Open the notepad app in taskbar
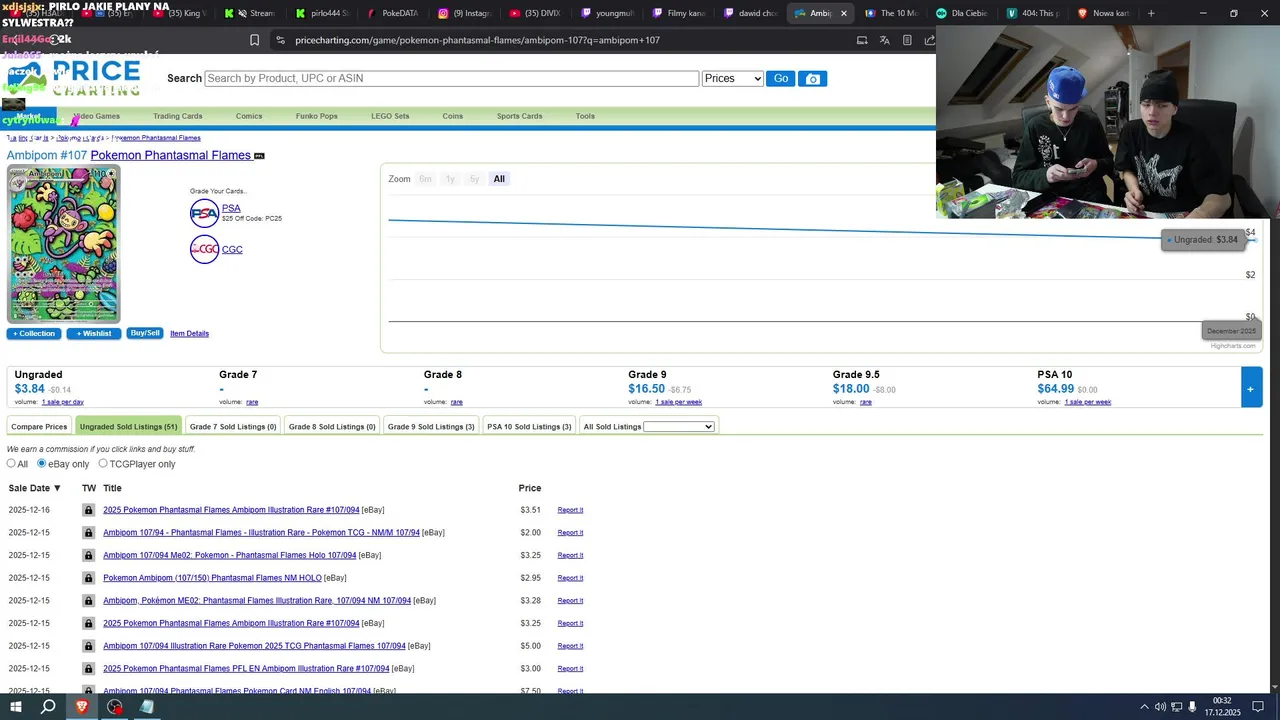Viewport: 1280px width, 720px height. pos(147,707)
